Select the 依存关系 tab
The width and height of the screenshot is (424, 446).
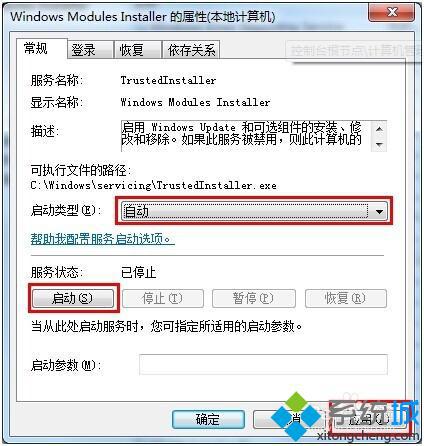tap(191, 50)
